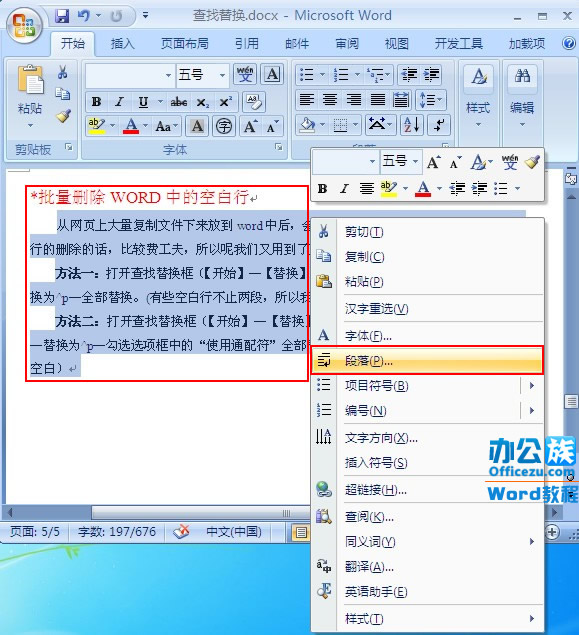579x635 pixels.
Task: Switch to the 页面布局 ribbon tab
Action: [185, 43]
